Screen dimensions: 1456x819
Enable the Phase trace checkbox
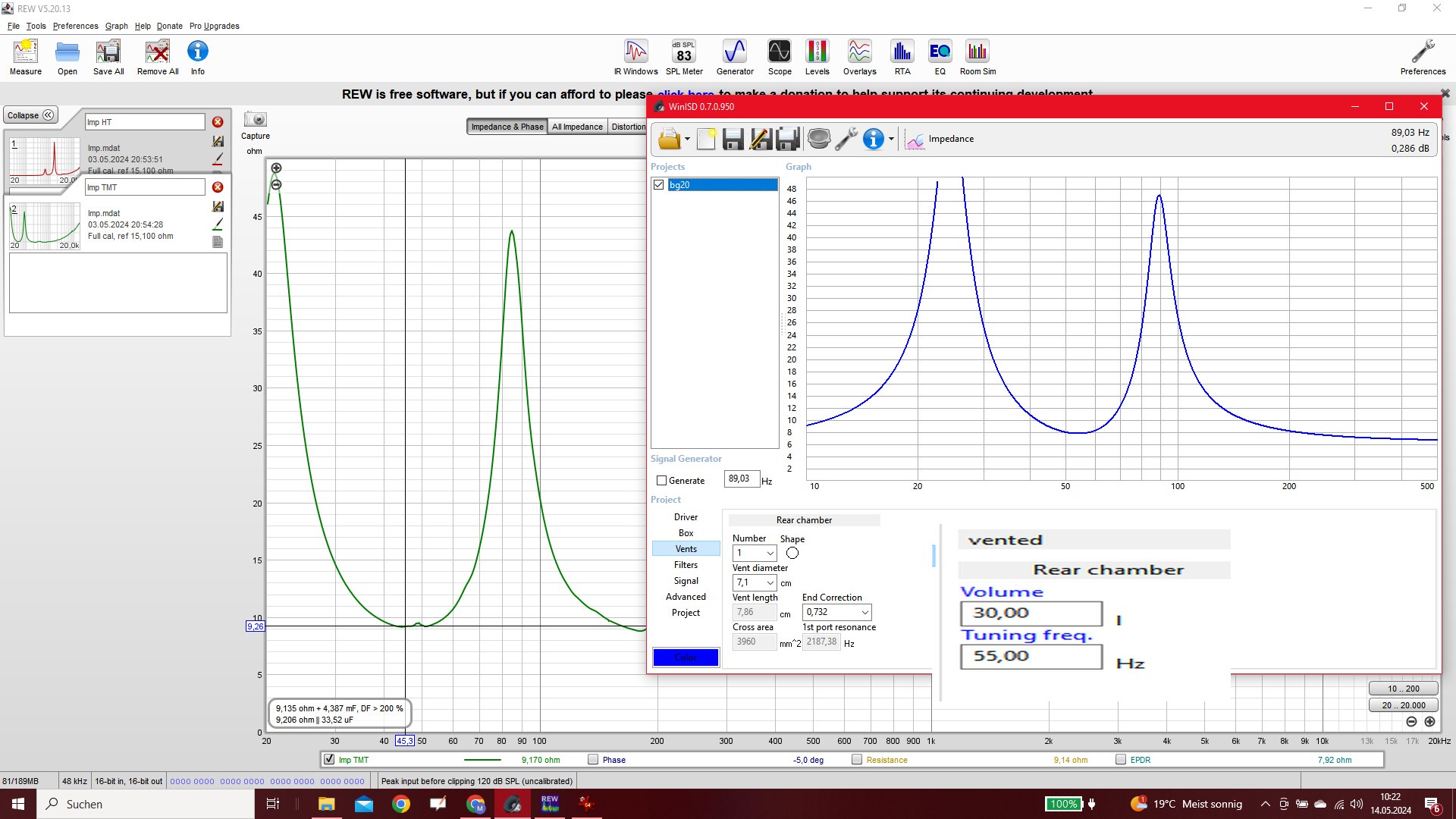[x=593, y=759]
